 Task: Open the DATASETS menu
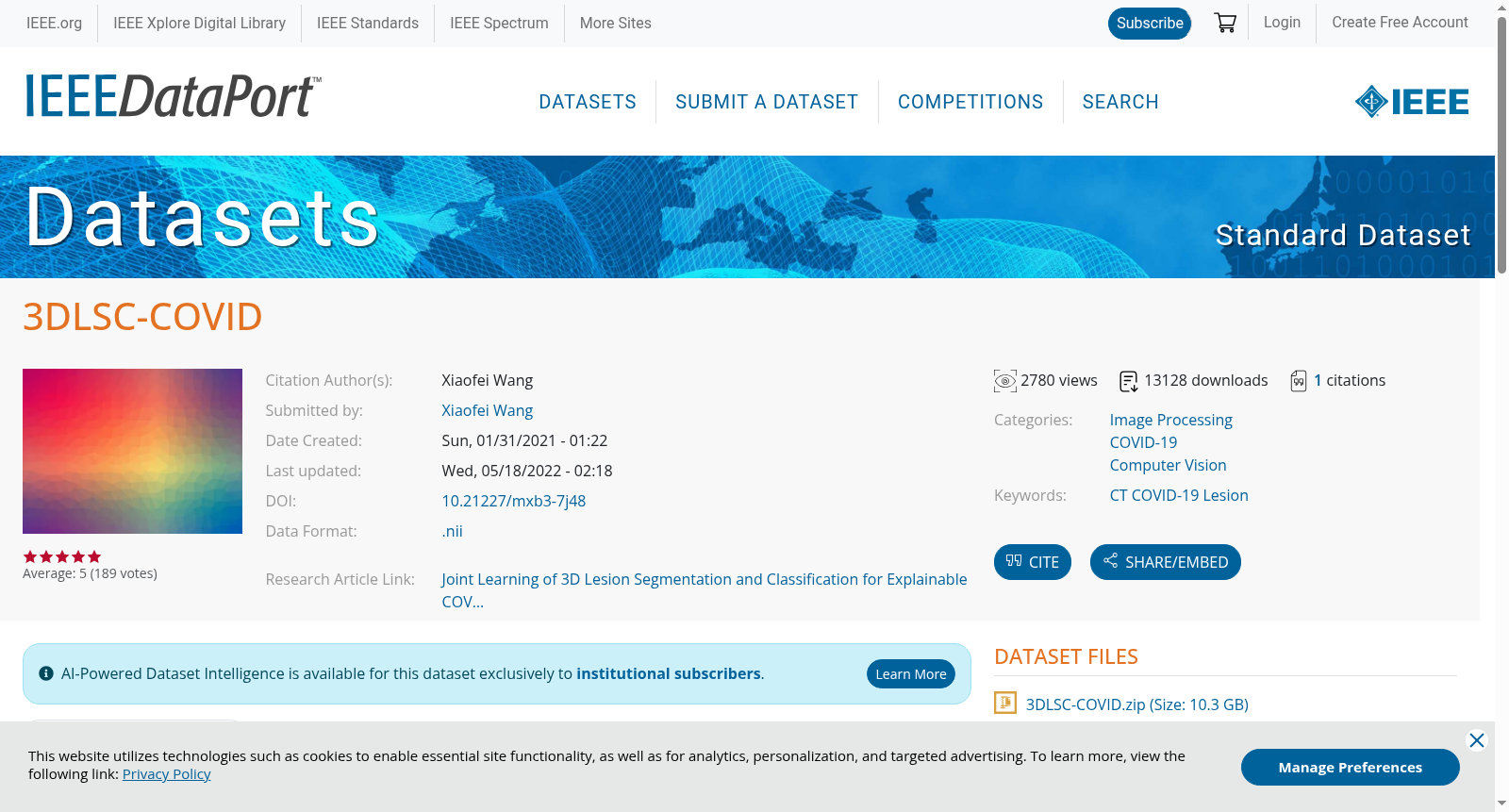pos(588,102)
